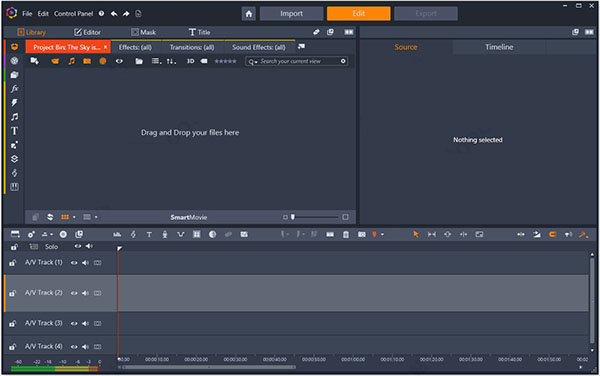Hide video on A/V Track (2) with the eye icon

click(x=74, y=293)
